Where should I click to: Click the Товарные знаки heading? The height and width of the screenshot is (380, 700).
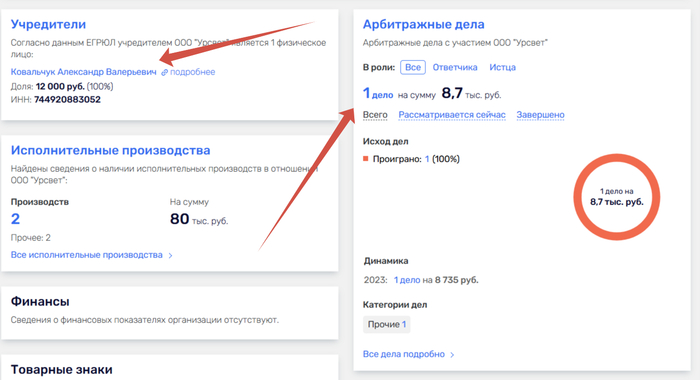[x=62, y=370]
